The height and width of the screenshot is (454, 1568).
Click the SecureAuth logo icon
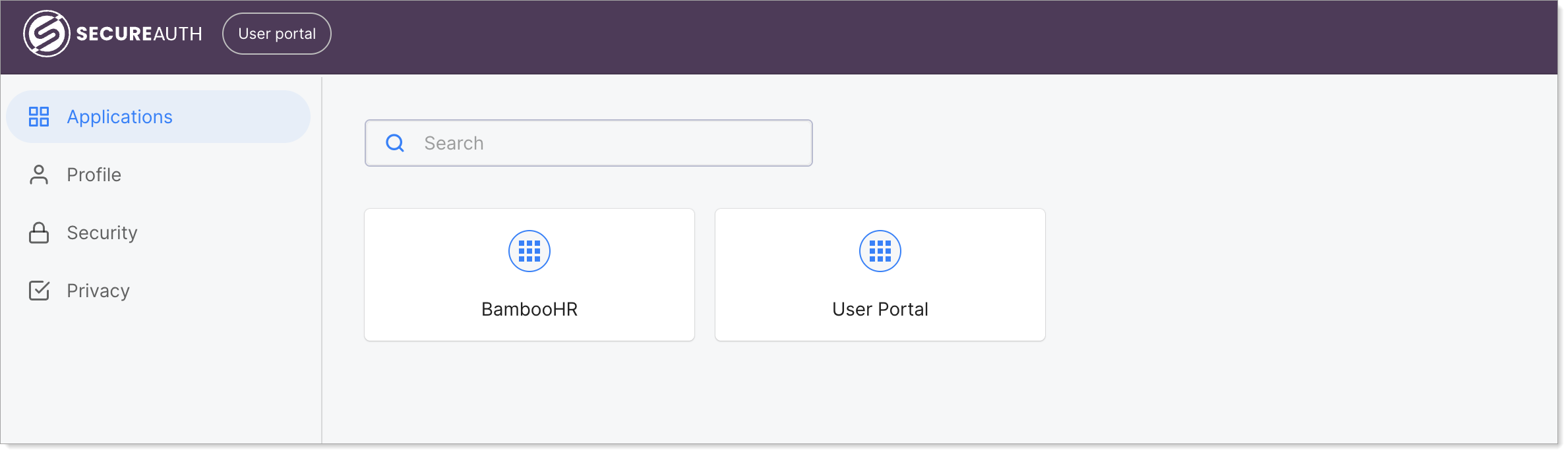[46, 34]
